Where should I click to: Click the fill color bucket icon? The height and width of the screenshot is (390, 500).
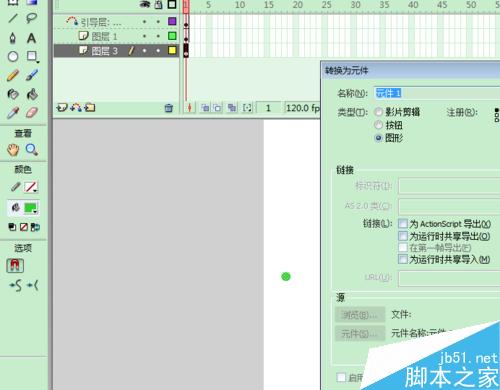pyautogui.click(x=15, y=208)
